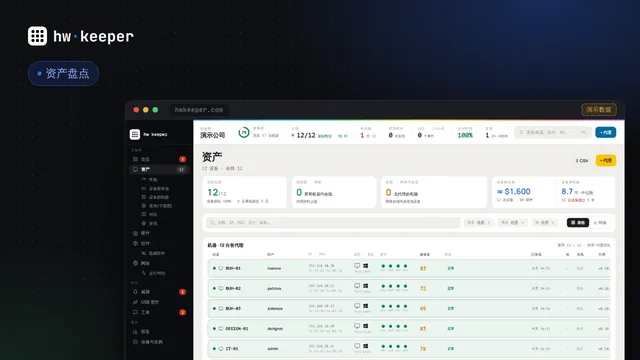Click the green 100% value in header
Viewport: 640px width, 360px height.
[x=465, y=135]
